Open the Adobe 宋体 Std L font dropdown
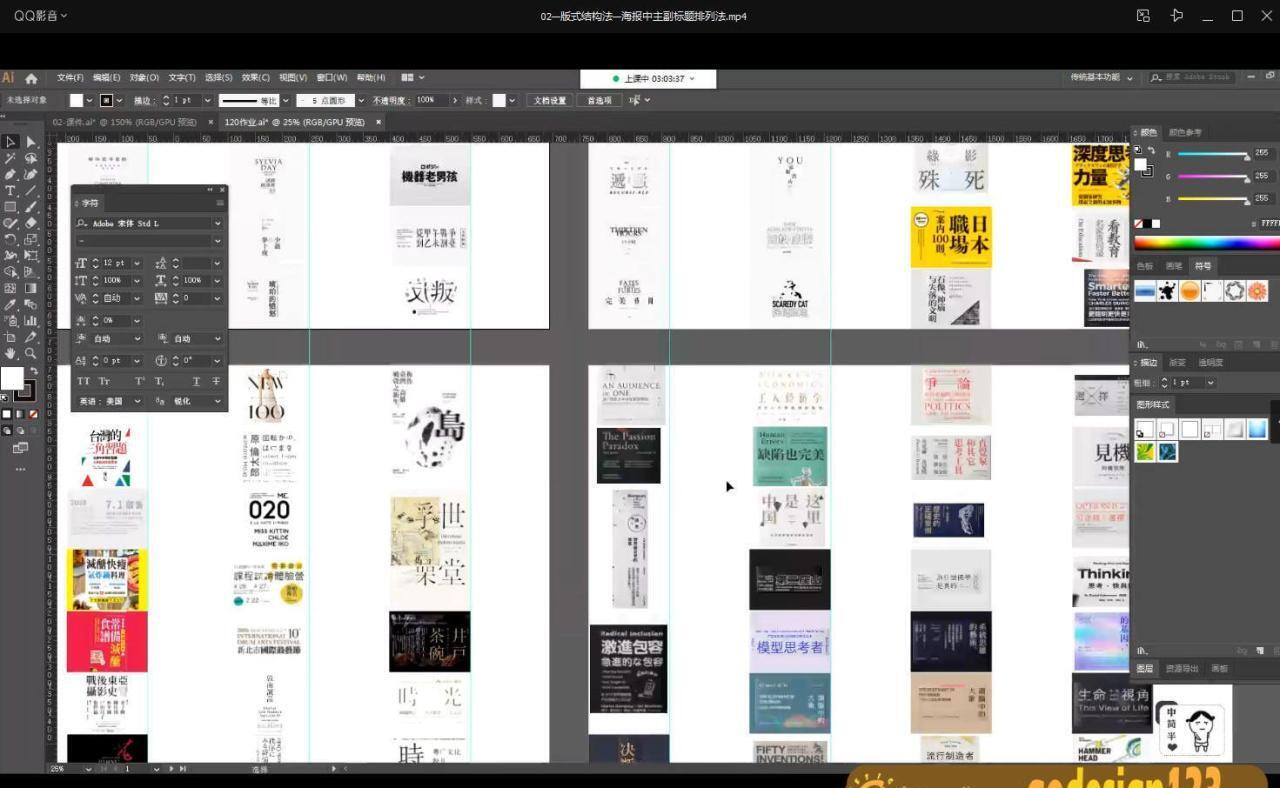This screenshot has height=788, width=1280. (217, 224)
